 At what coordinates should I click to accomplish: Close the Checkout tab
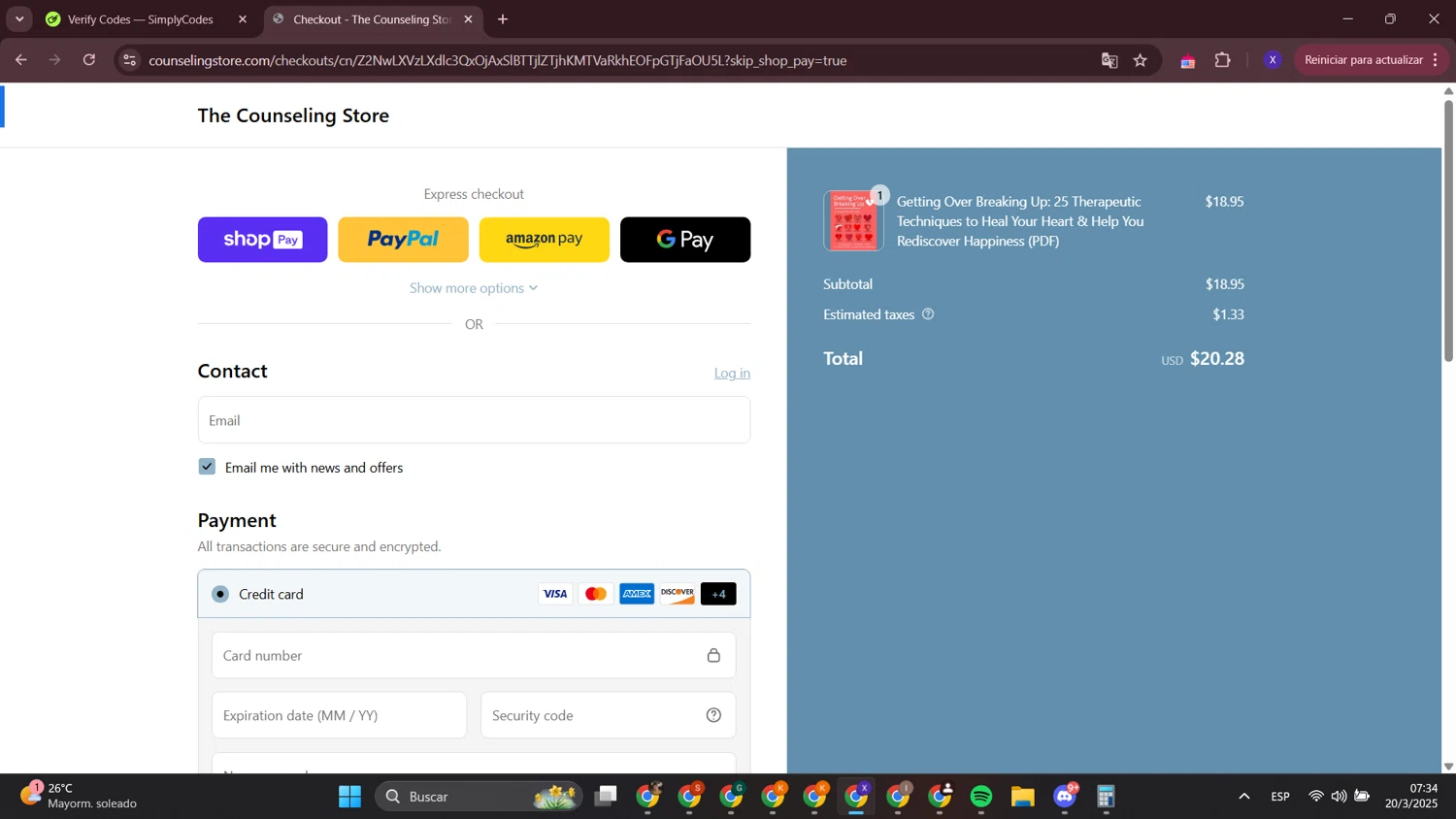[x=468, y=19]
